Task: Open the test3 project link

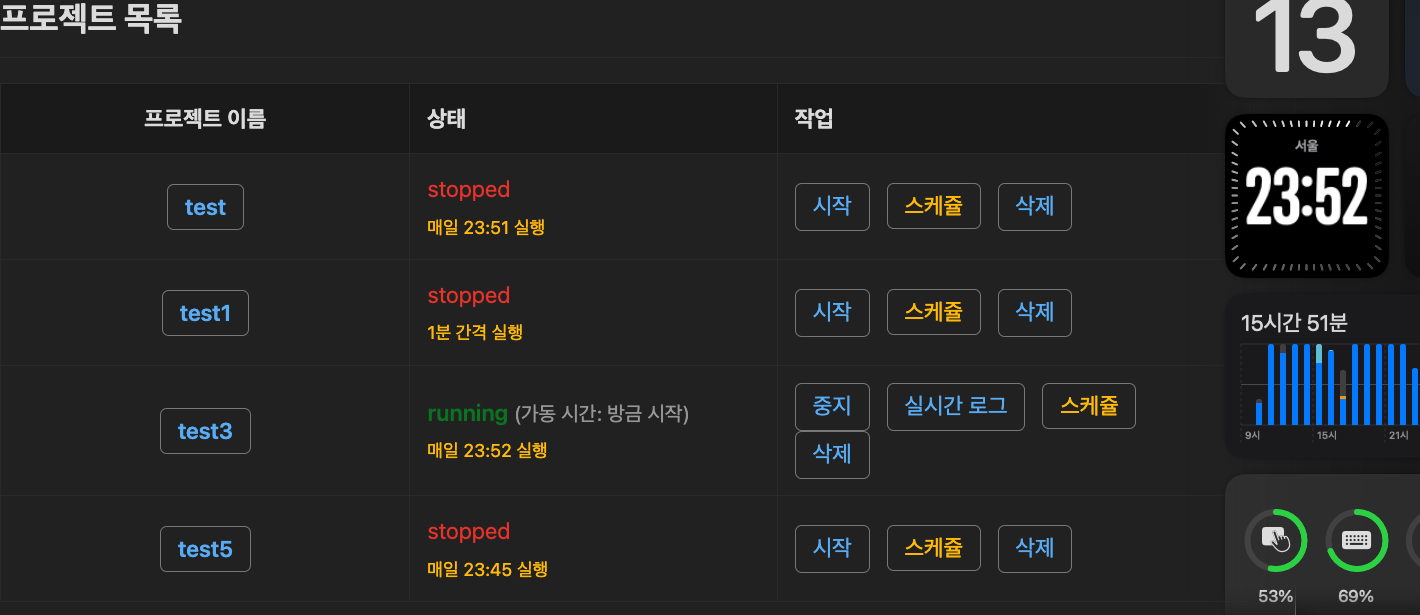Action: pyautogui.click(x=205, y=431)
